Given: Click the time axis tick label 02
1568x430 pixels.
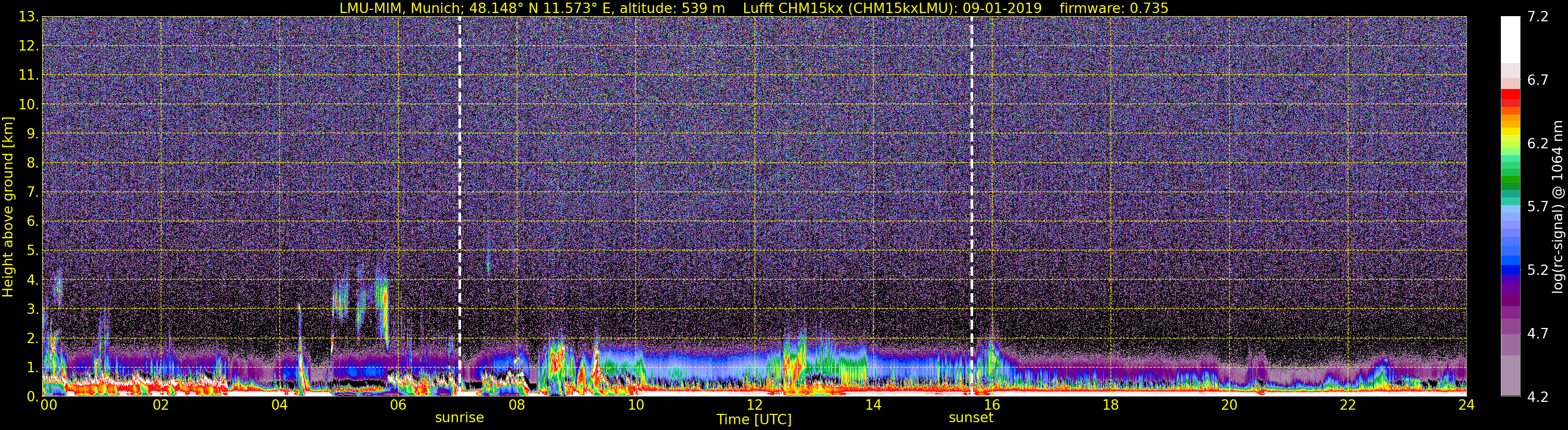Looking at the screenshot, I should coord(161,405).
